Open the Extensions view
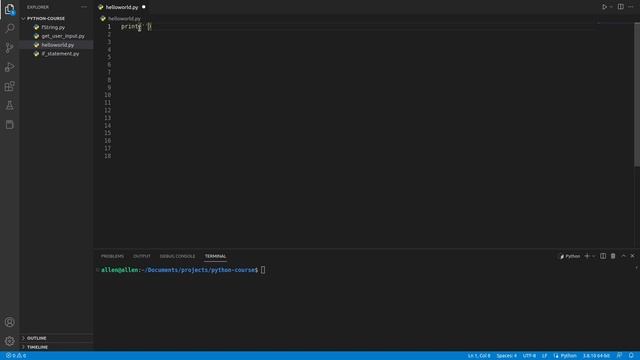Screen dimensions: 640x360 click(x=9, y=86)
